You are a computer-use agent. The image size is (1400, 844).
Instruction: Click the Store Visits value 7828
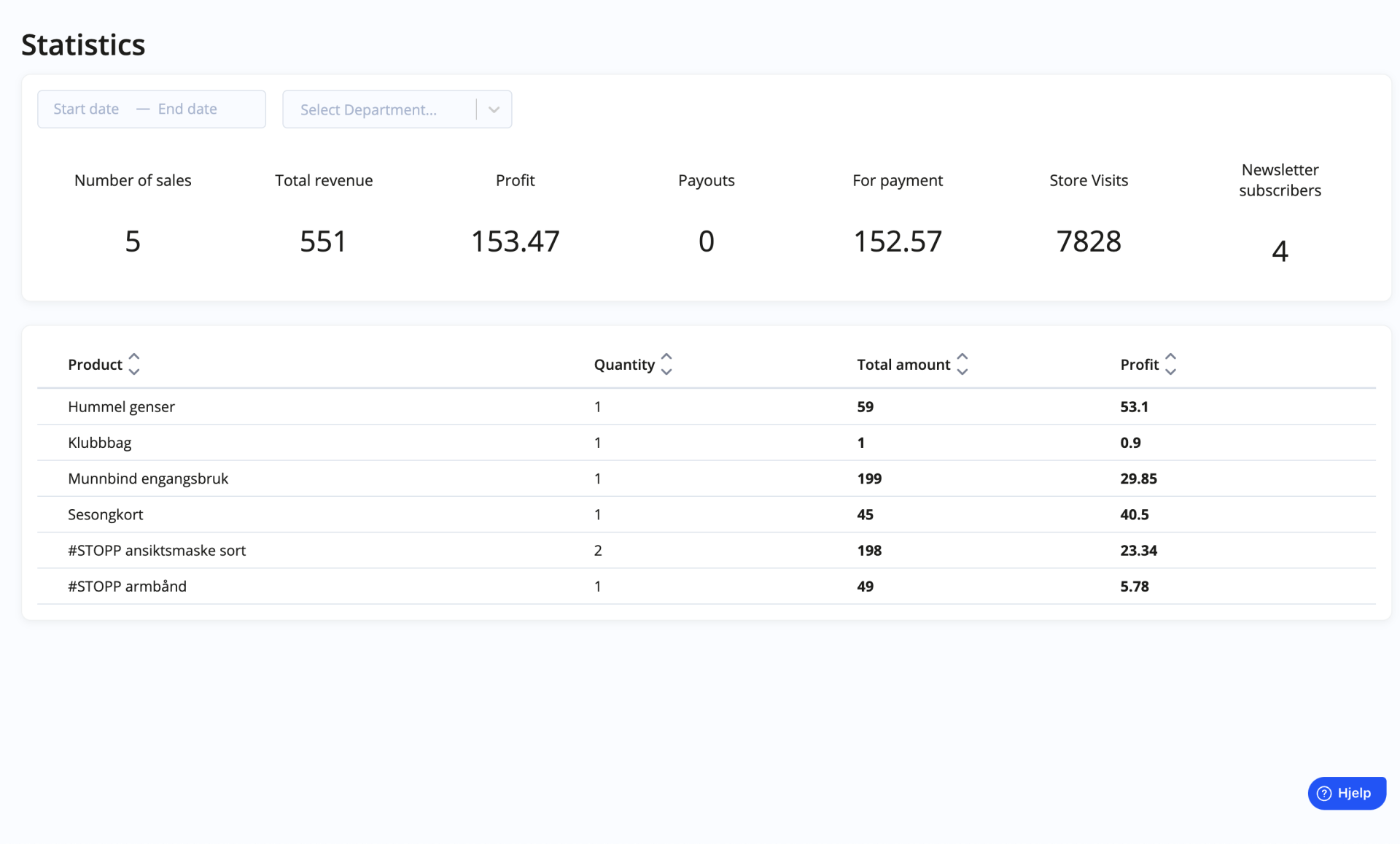pos(1089,241)
